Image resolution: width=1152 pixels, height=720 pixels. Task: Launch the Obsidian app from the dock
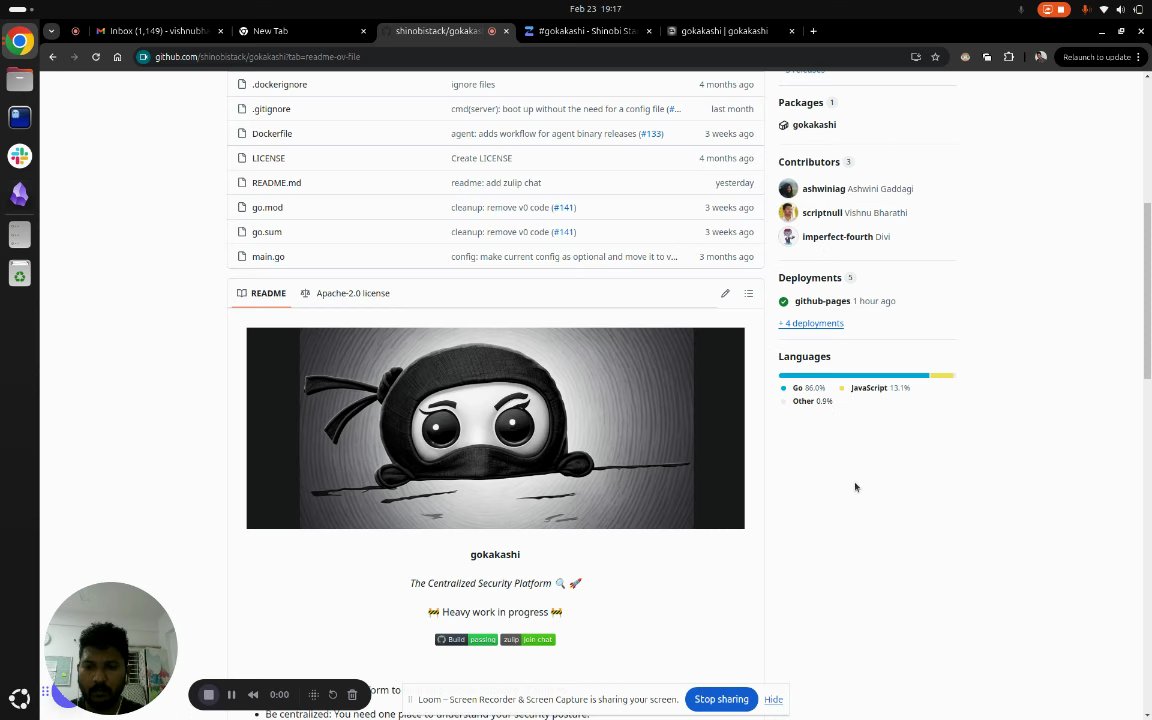[x=20, y=195]
